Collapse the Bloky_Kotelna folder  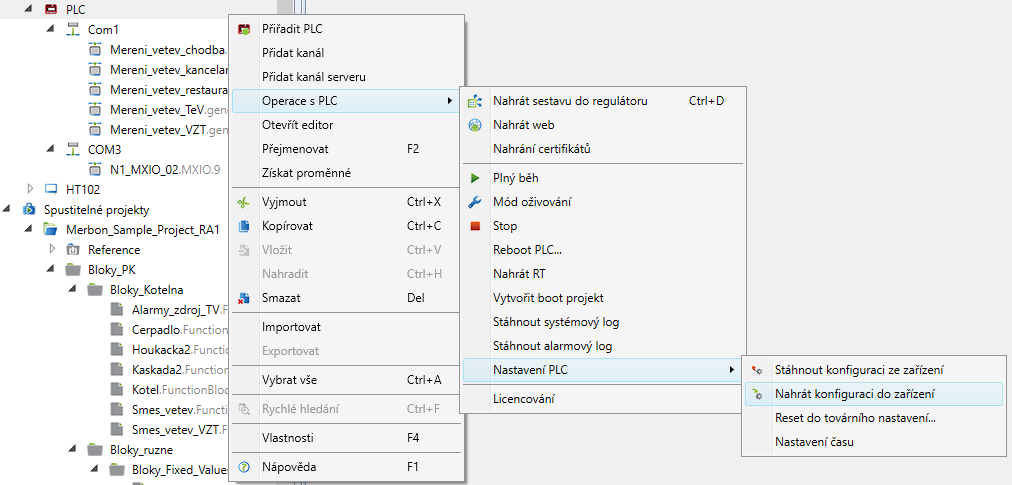[x=73, y=289]
